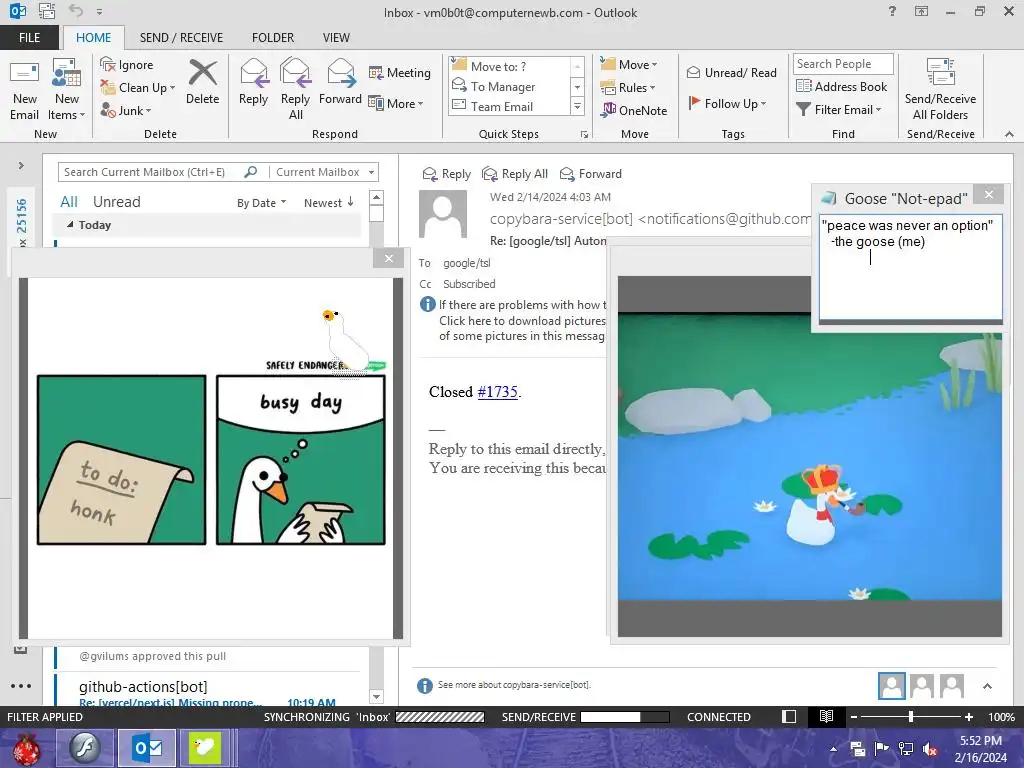Open the By Date arrangement dropdown
Image resolution: width=1024 pixels, height=768 pixels.
click(261, 202)
